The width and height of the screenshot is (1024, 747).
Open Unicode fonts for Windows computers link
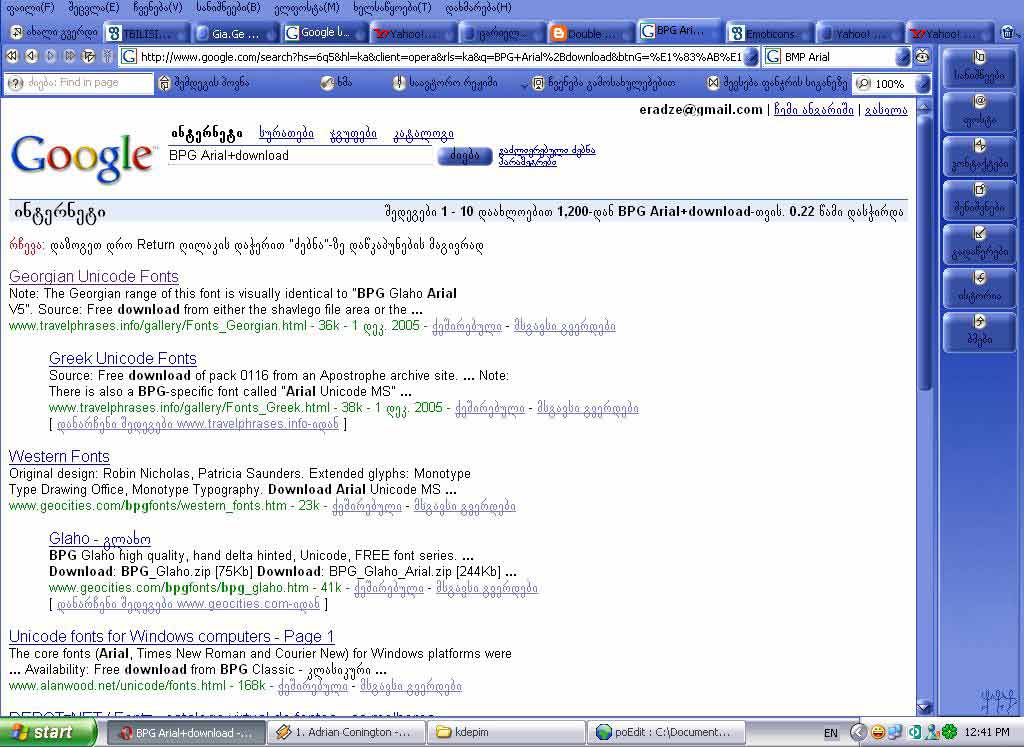pos(172,636)
